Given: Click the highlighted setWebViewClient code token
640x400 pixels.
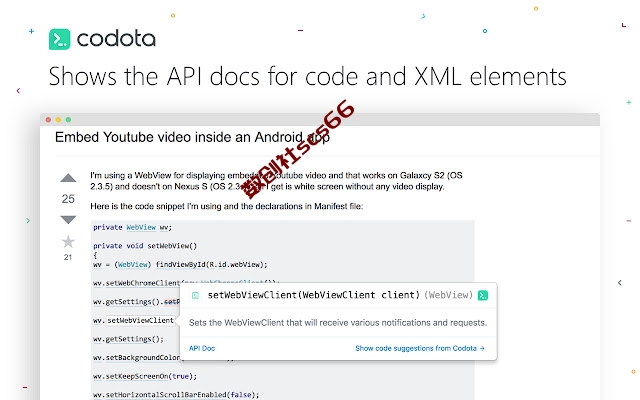Looking at the screenshot, I should pyautogui.click(x=141, y=320).
